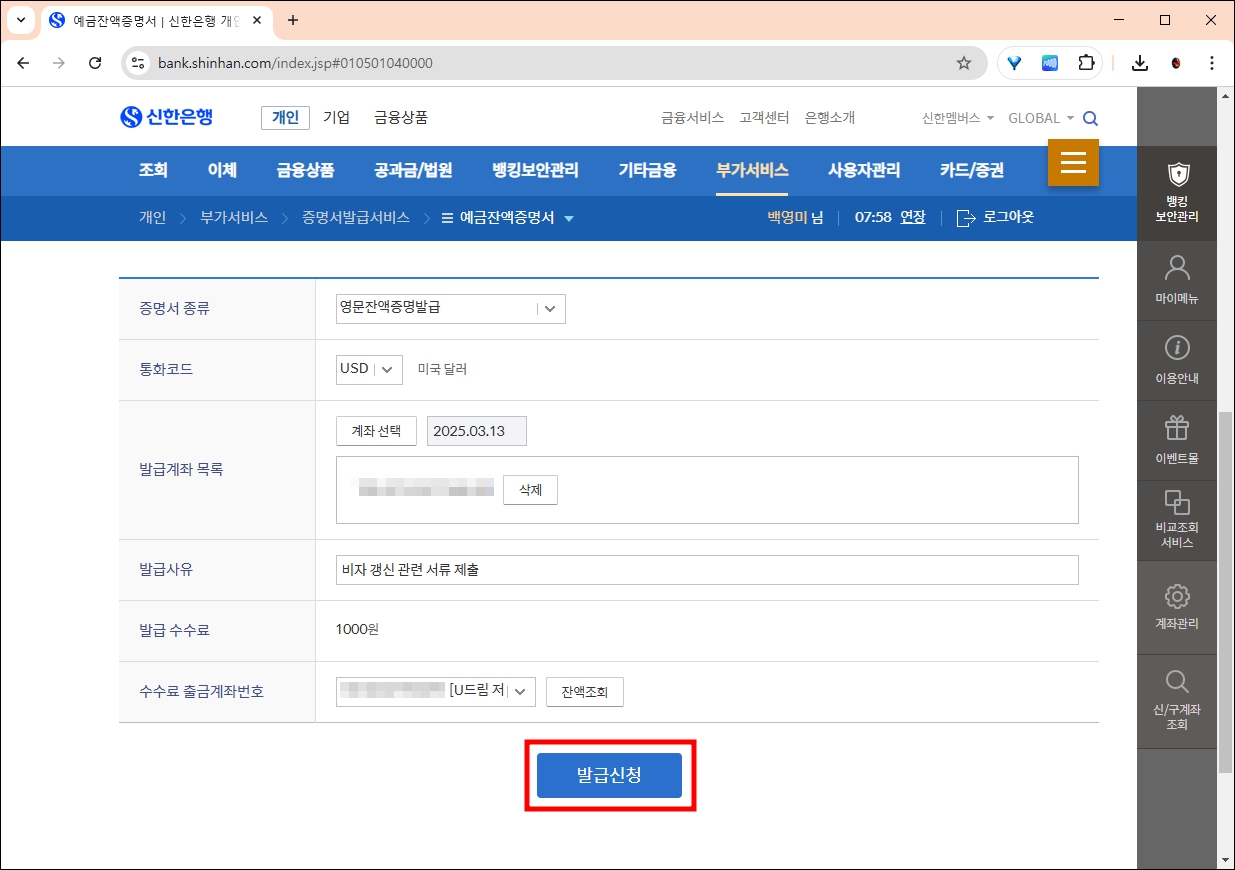Open the 고객센터 link

pos(764,118)
